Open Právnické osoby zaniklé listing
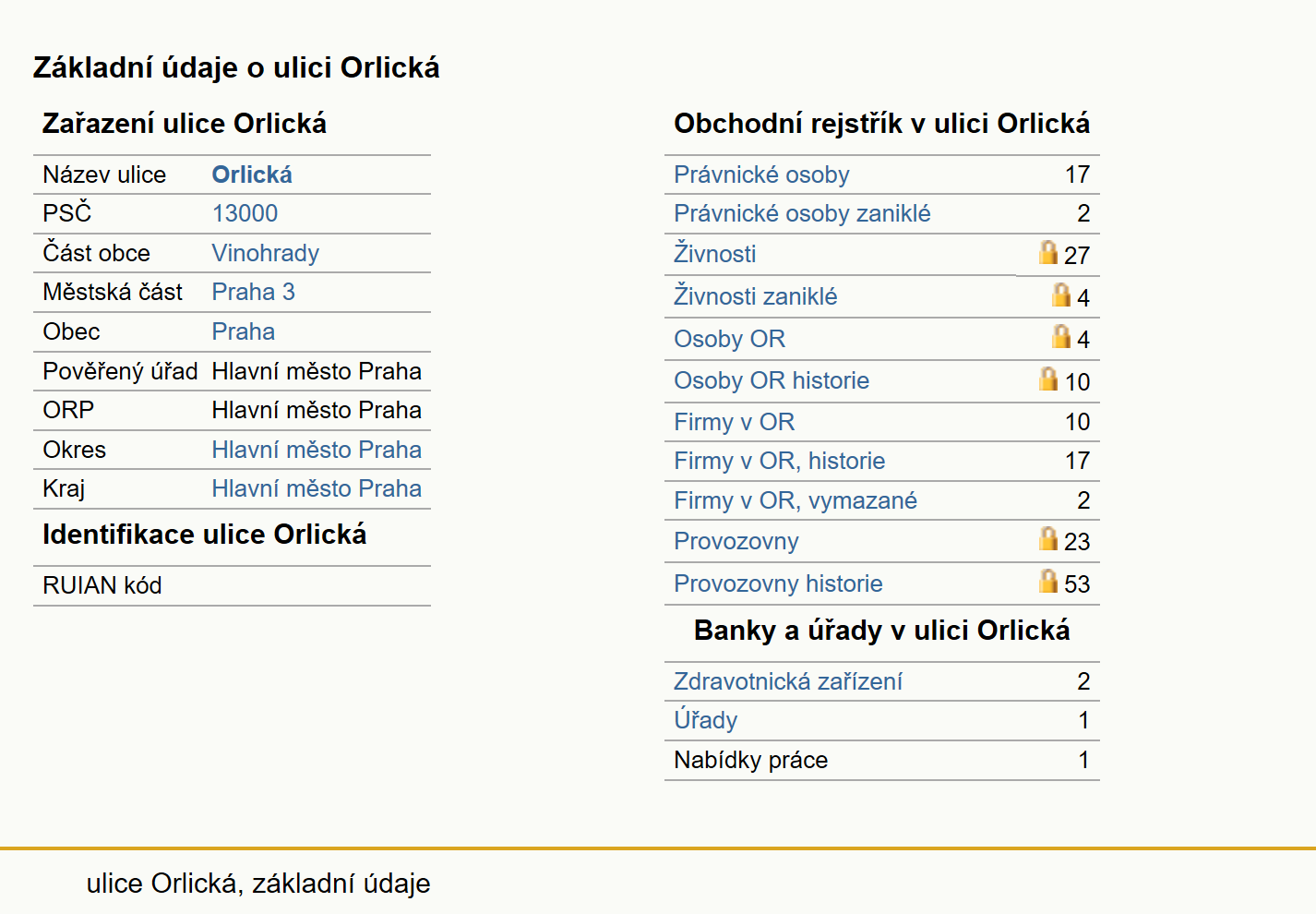Screen dimensions: 1316x914 tap(802, 213)
